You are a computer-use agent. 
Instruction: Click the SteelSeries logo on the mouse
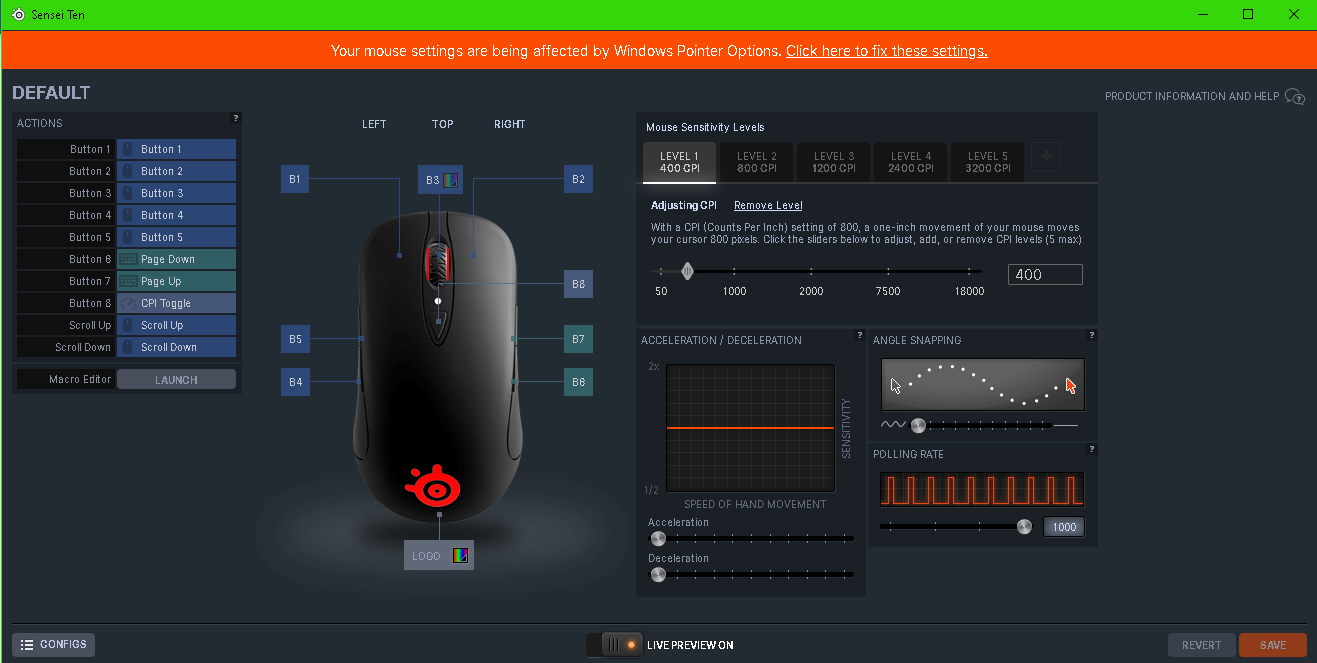pos(432,486)
